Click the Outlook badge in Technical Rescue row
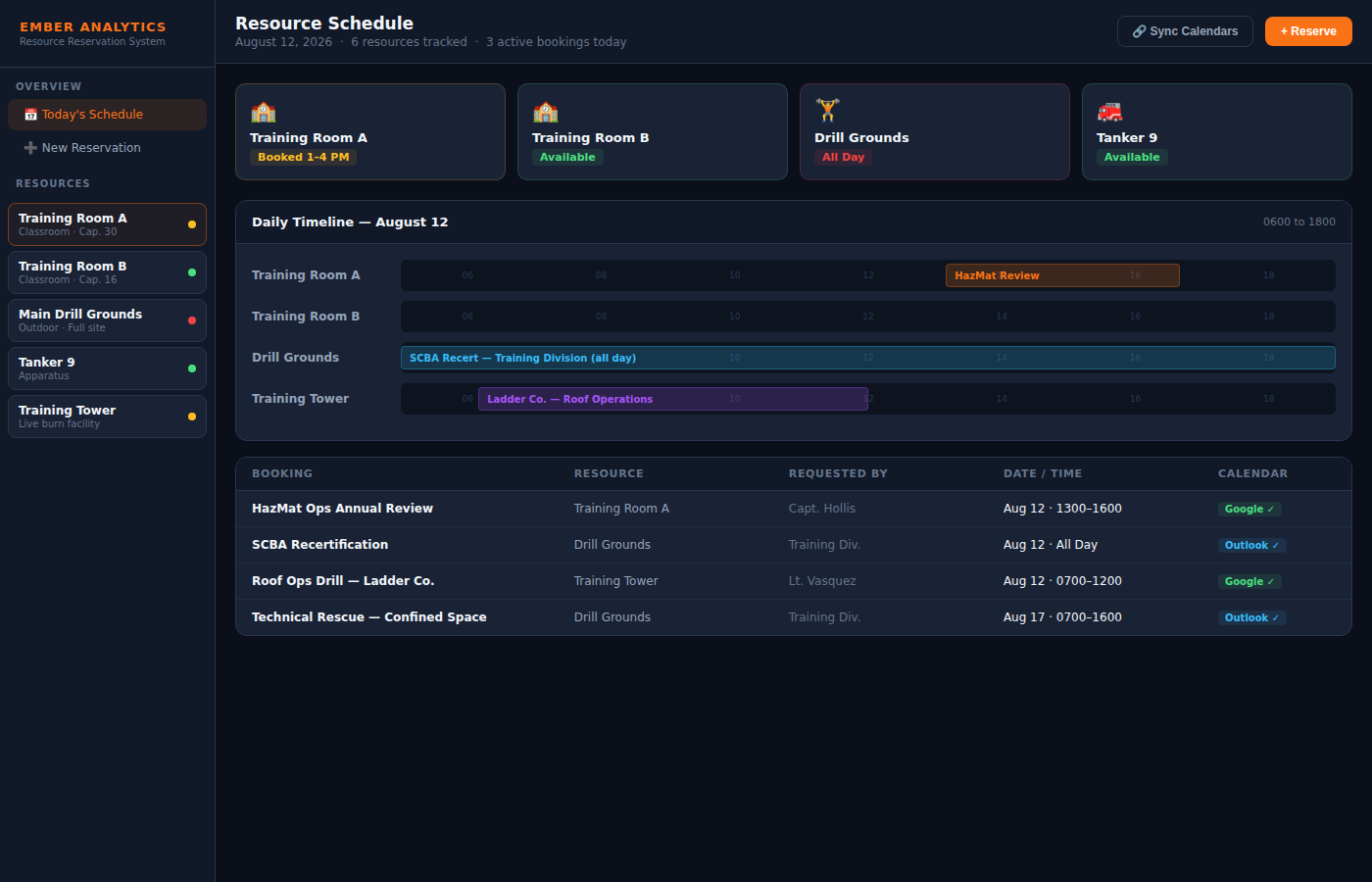The height and width of the screenshot is (882, 1372). point(1251,617)
